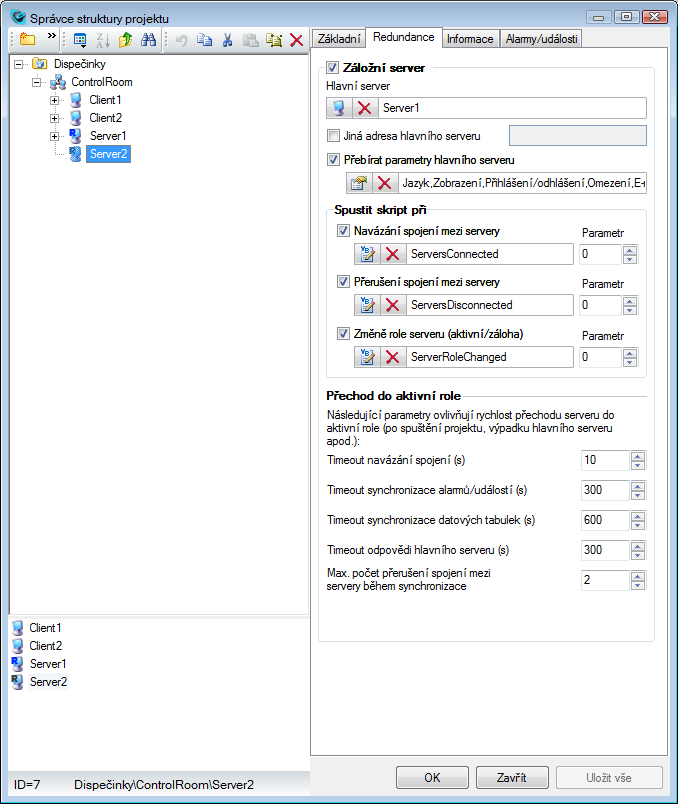Edit the ServersConnected script icon
Image resolution: width=678 pixels, height=804 pixels.
[367, 254]
